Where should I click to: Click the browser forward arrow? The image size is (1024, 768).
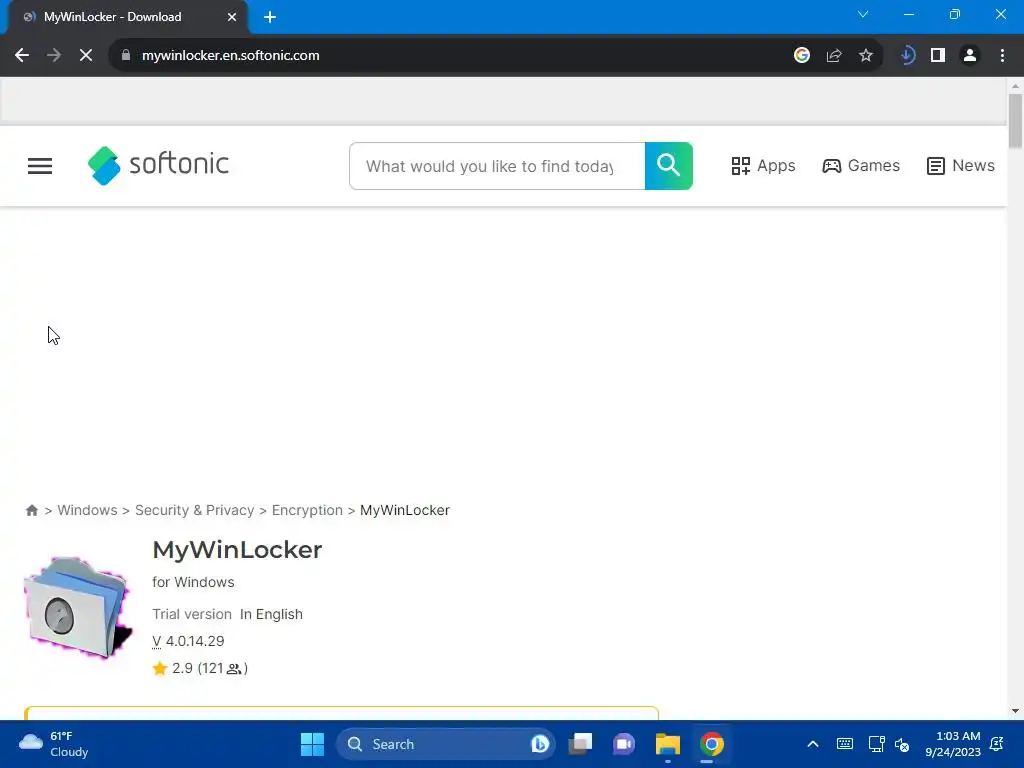coord(54,56)
